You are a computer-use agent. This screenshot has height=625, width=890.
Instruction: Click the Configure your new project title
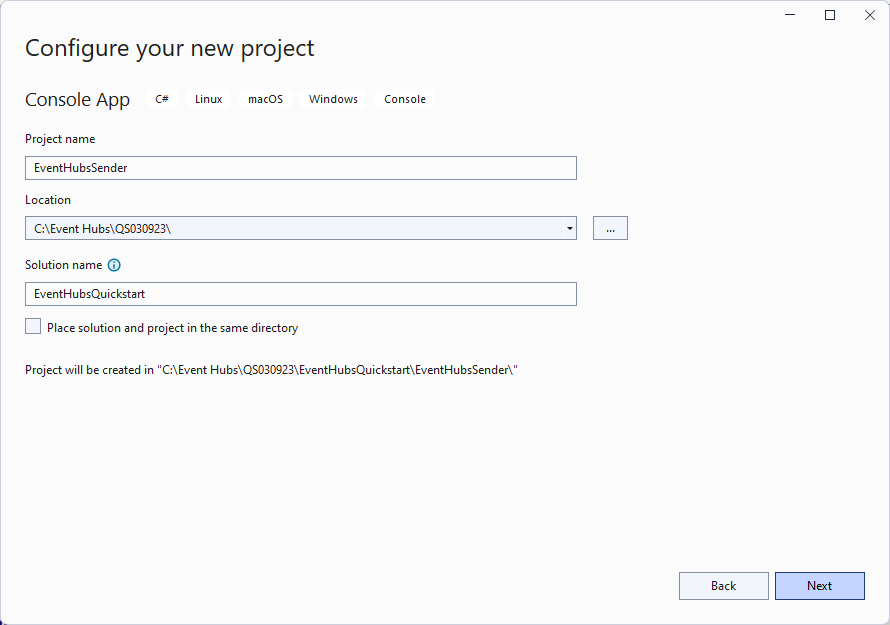coord(170,48)
